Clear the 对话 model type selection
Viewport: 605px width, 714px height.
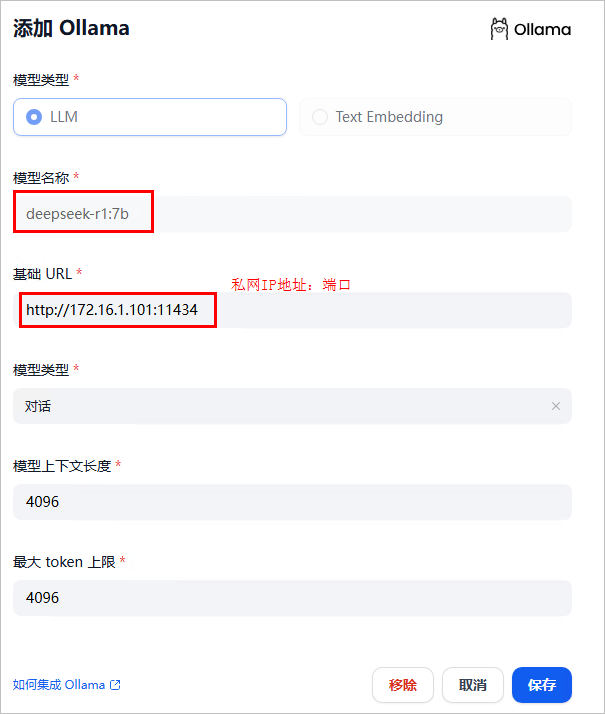pyautogui.click(x=555, y=406)
